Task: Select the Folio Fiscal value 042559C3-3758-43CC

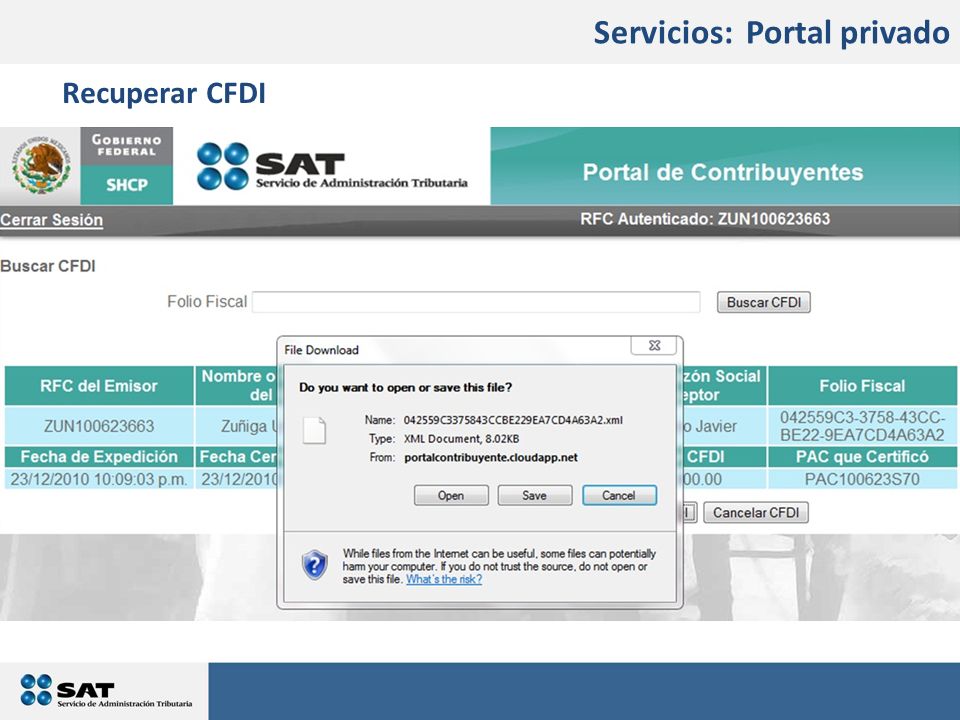Action: (862, 426)
